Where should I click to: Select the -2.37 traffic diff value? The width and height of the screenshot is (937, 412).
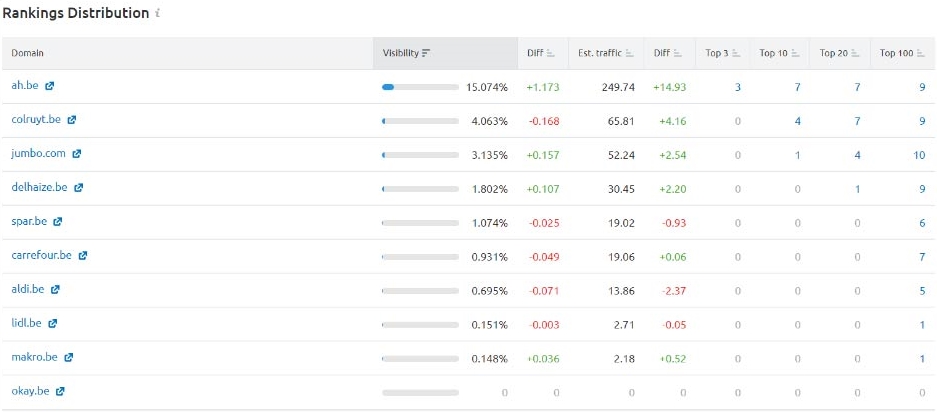(674, 291)
